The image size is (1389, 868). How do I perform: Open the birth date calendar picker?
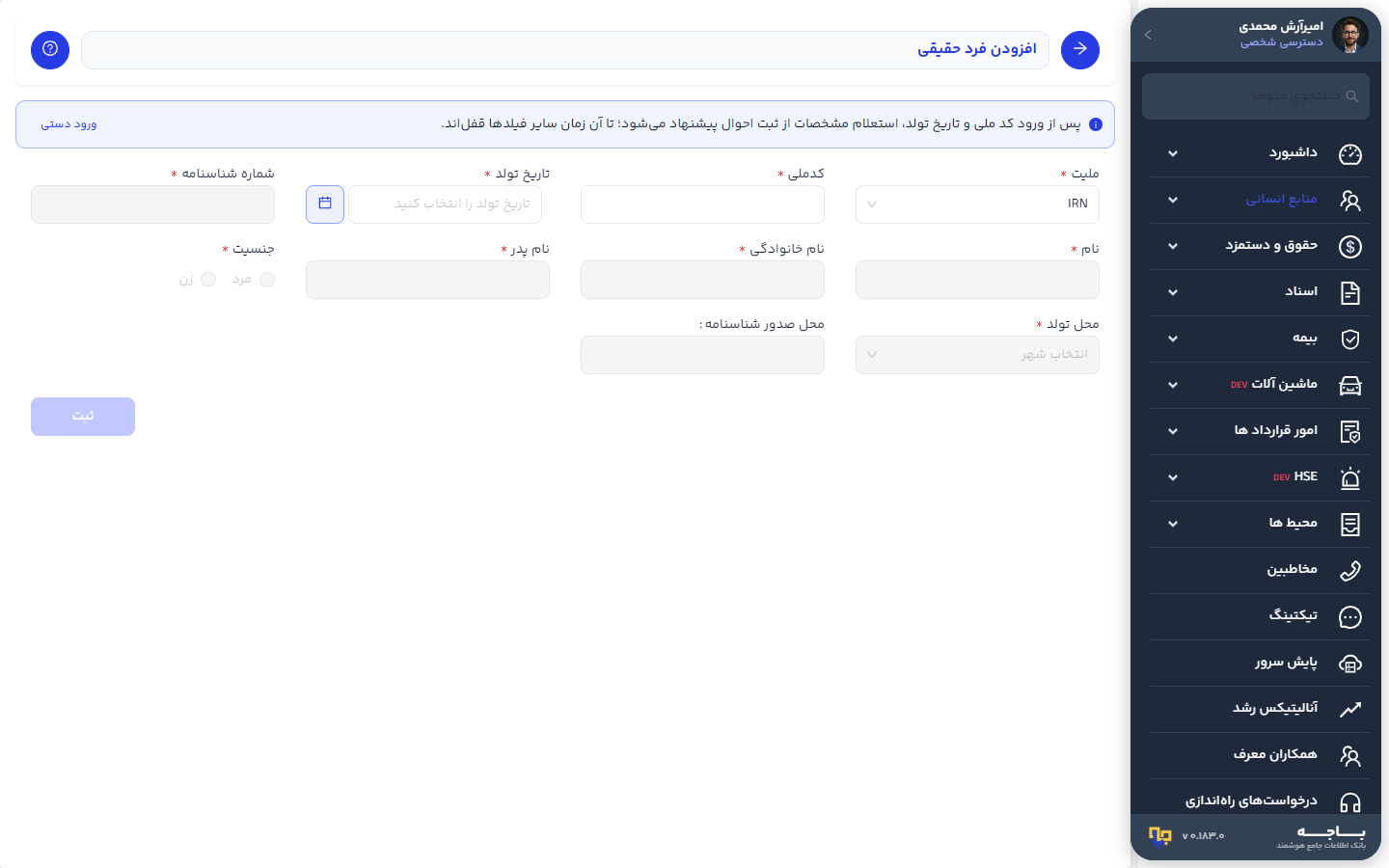325,204
